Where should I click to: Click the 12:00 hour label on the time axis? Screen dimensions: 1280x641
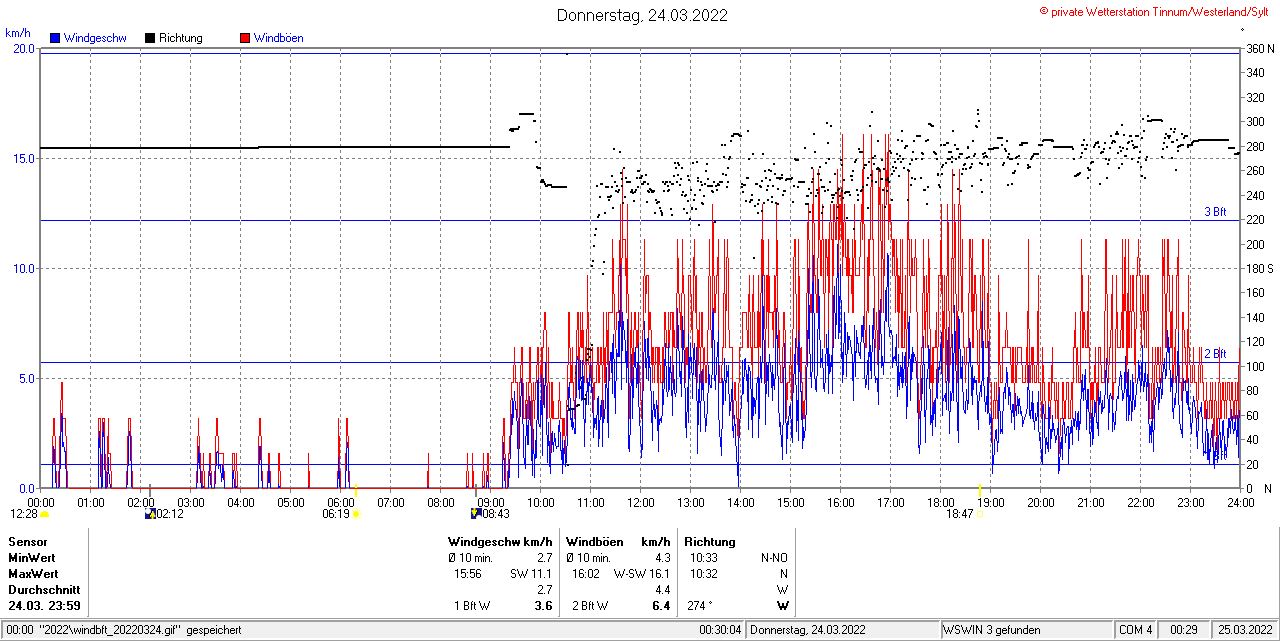(x=640, y=502)
